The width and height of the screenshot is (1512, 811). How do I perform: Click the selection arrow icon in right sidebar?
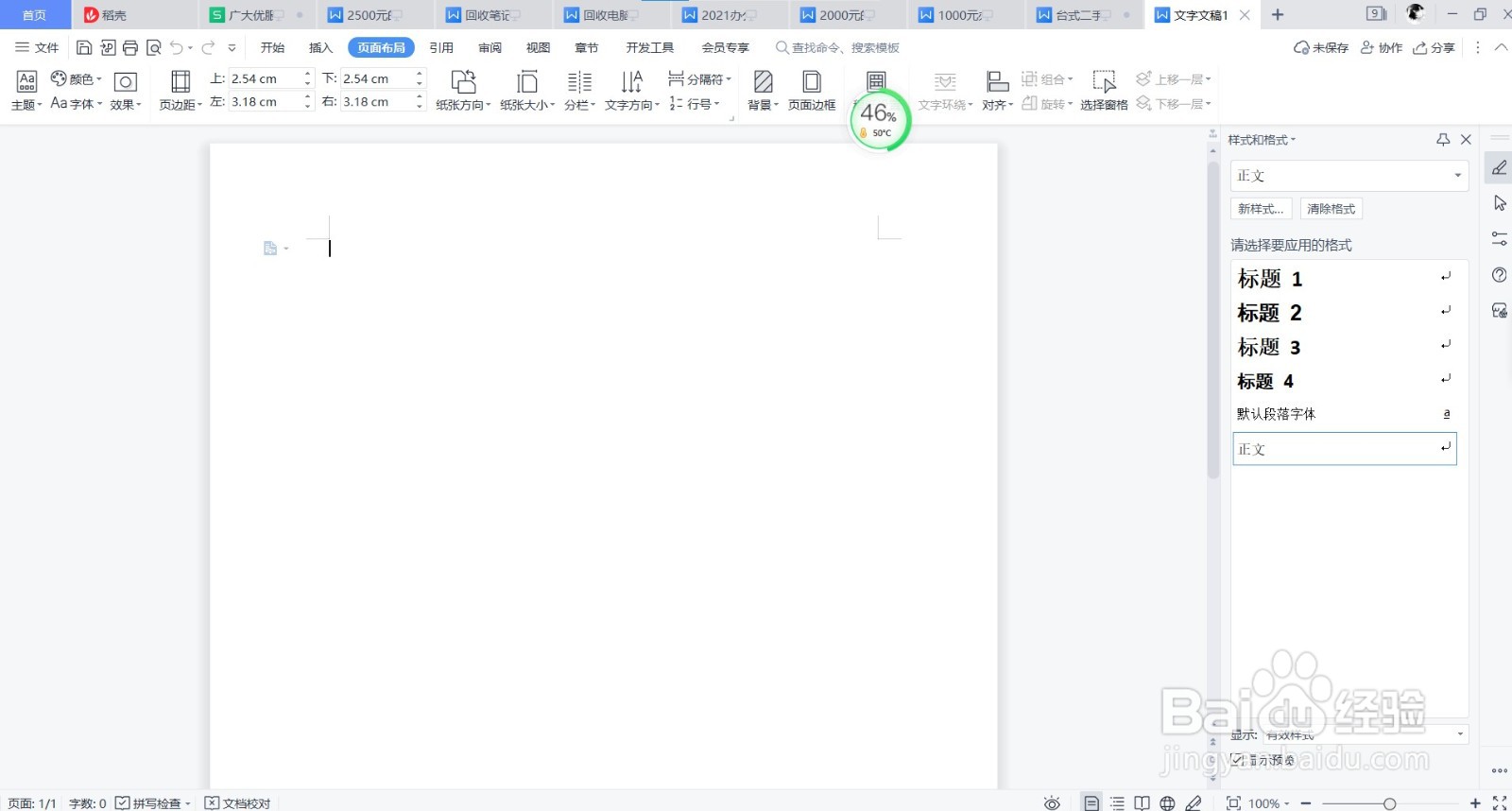[1499, 203]
